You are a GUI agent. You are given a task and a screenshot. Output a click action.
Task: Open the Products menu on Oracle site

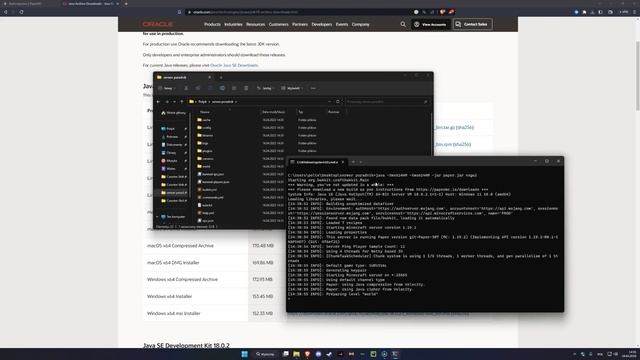tap(212, 24)
